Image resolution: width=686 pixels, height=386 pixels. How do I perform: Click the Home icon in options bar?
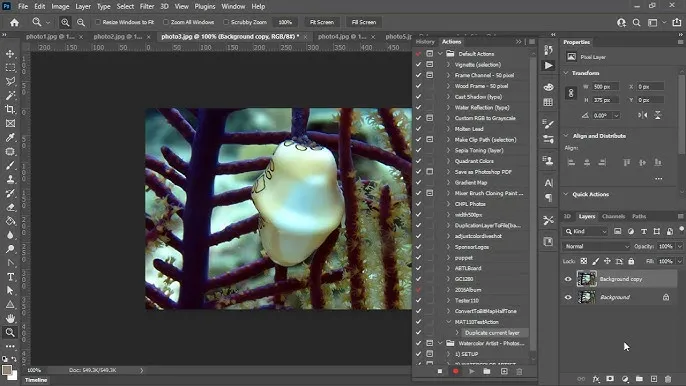click(x=14, y=22)
